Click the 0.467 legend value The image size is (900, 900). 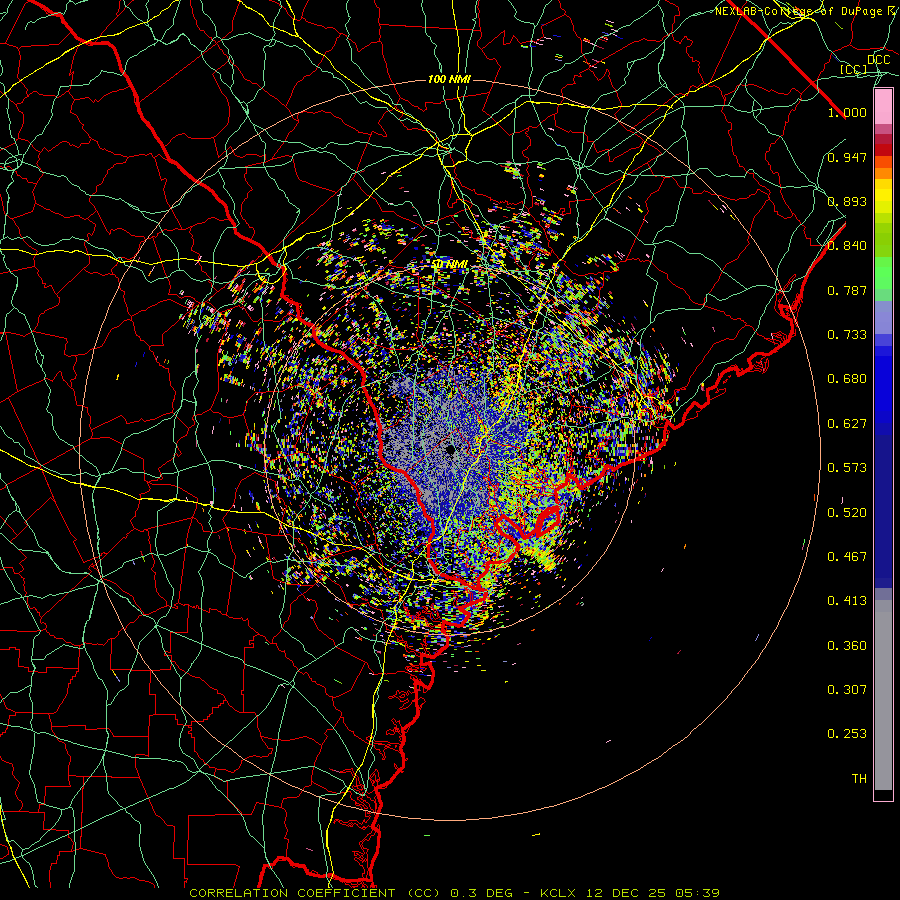[847, 557]
